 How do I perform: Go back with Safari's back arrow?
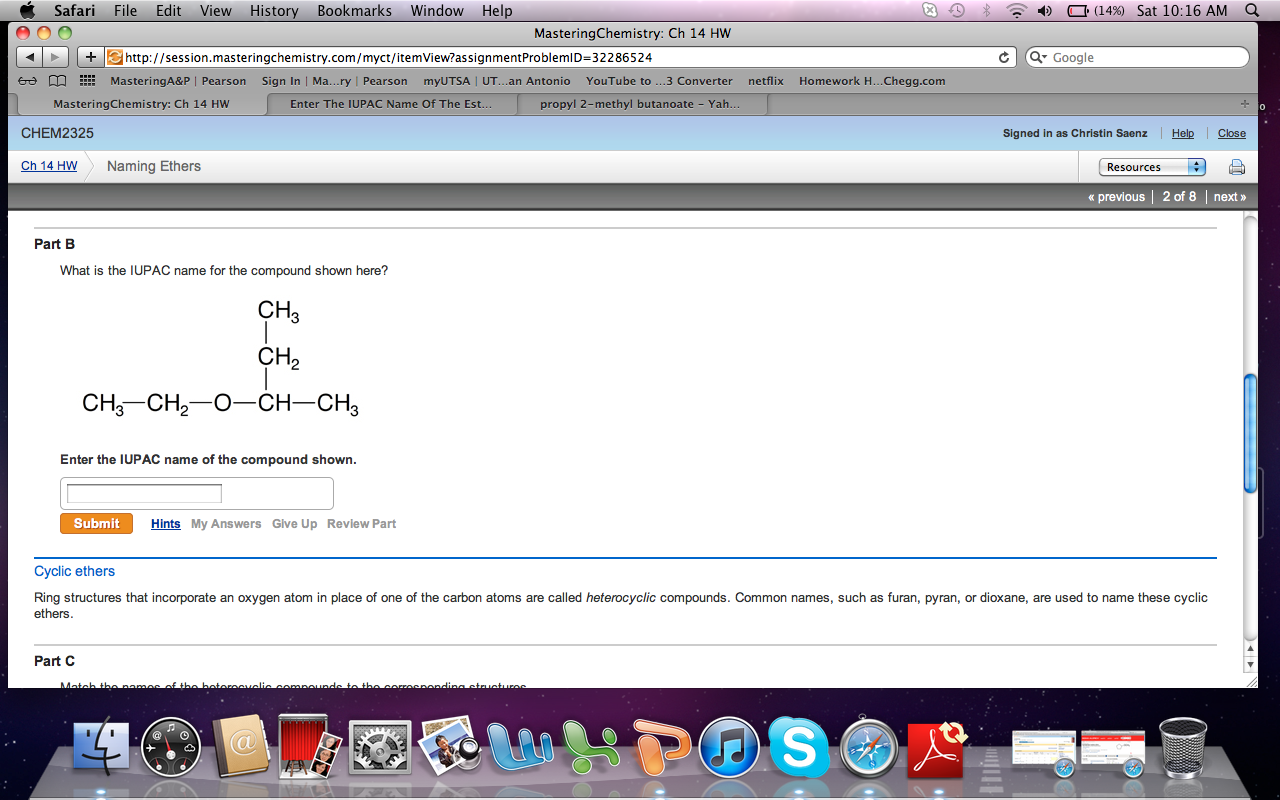click(30, 58)
